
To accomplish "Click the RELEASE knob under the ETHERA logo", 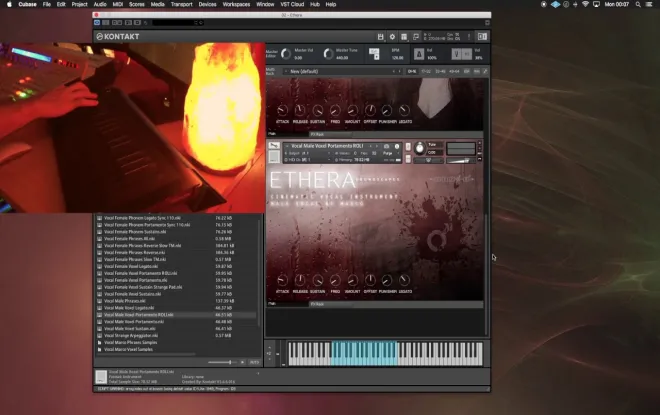I will click(x=300, y=280).
